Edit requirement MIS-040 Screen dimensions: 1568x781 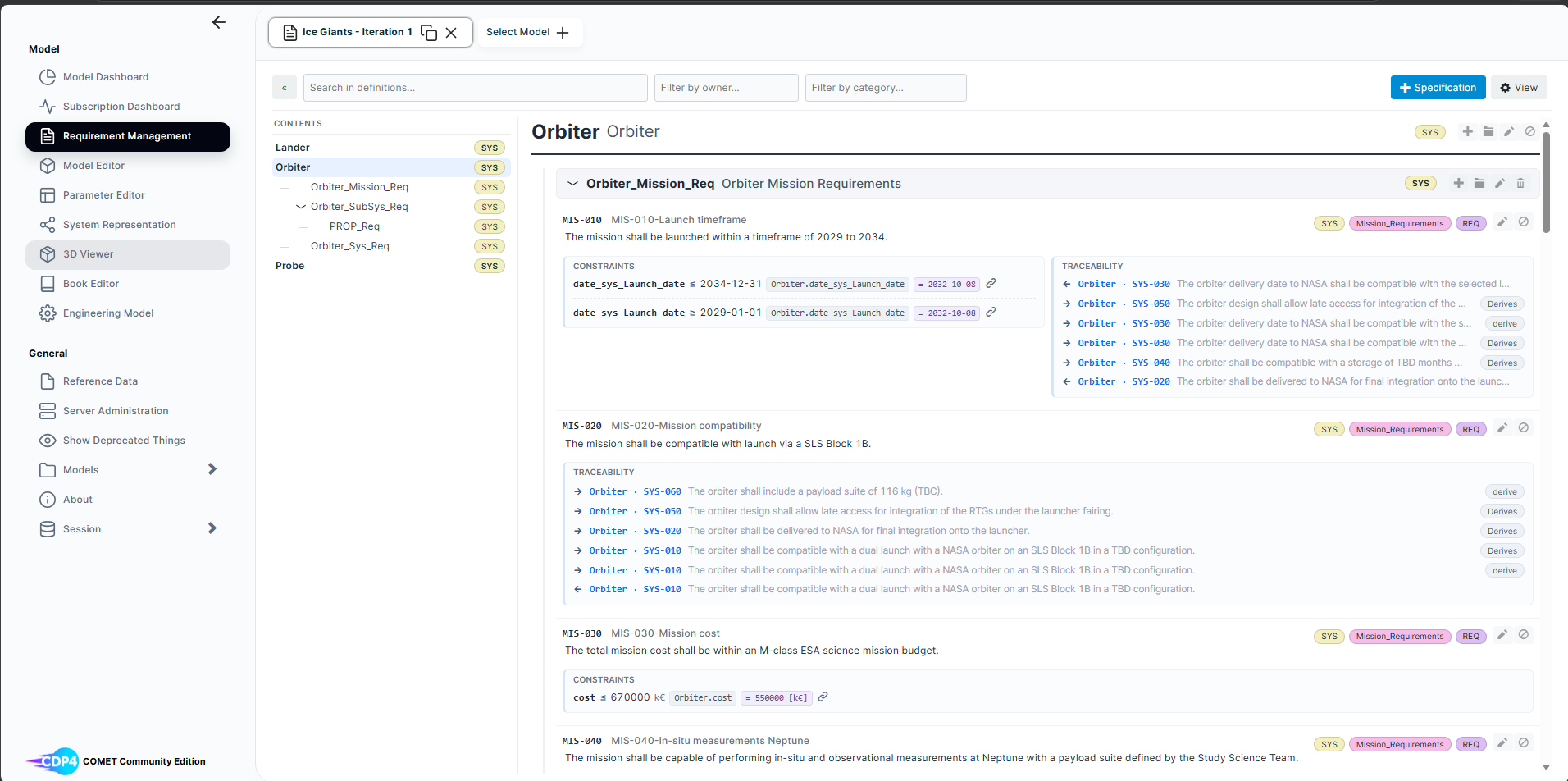[1502, 742]
